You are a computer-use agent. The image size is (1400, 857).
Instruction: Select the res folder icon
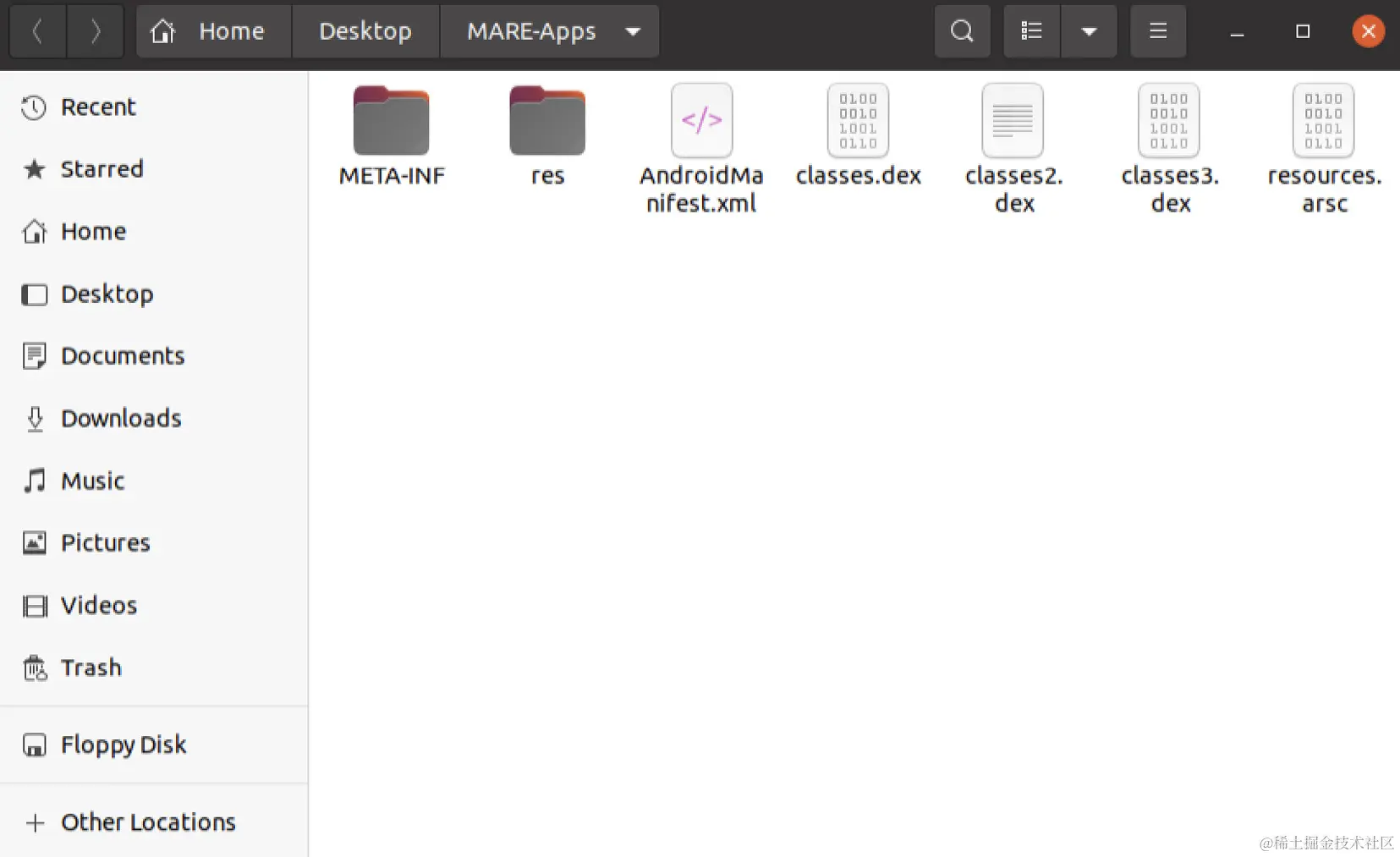point(547,120)
